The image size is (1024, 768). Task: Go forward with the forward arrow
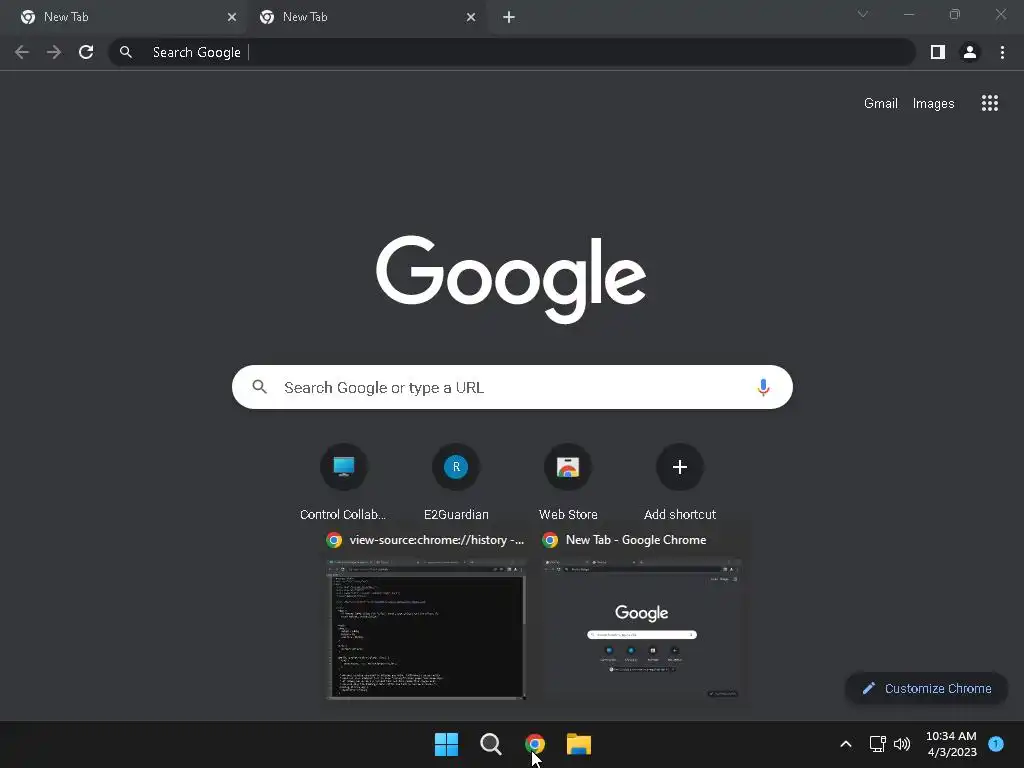point(54,52)
